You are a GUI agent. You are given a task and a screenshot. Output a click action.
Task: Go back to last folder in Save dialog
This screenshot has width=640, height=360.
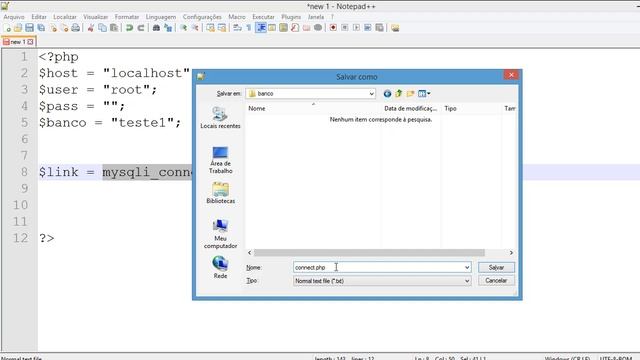click(x=387, y=93)
